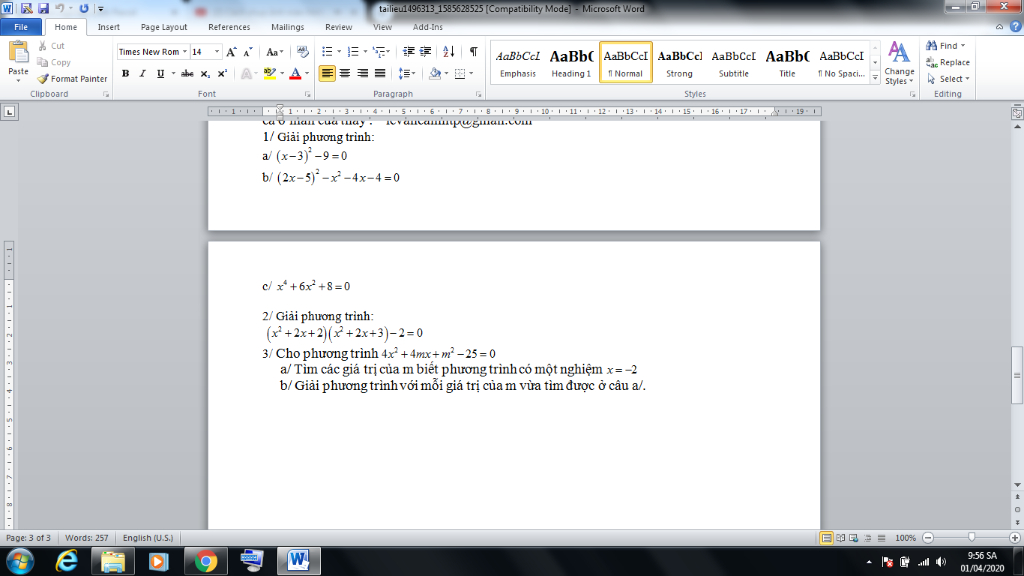The image size is (1024, 576).
Task: Open the font name dropdown
Action: click(x=185, y=52)
